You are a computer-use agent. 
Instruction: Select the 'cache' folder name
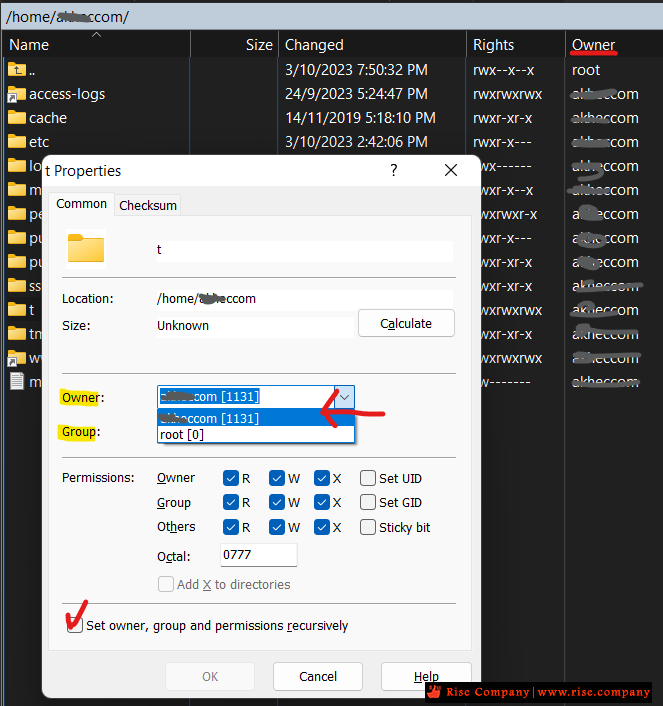point(48,118)
